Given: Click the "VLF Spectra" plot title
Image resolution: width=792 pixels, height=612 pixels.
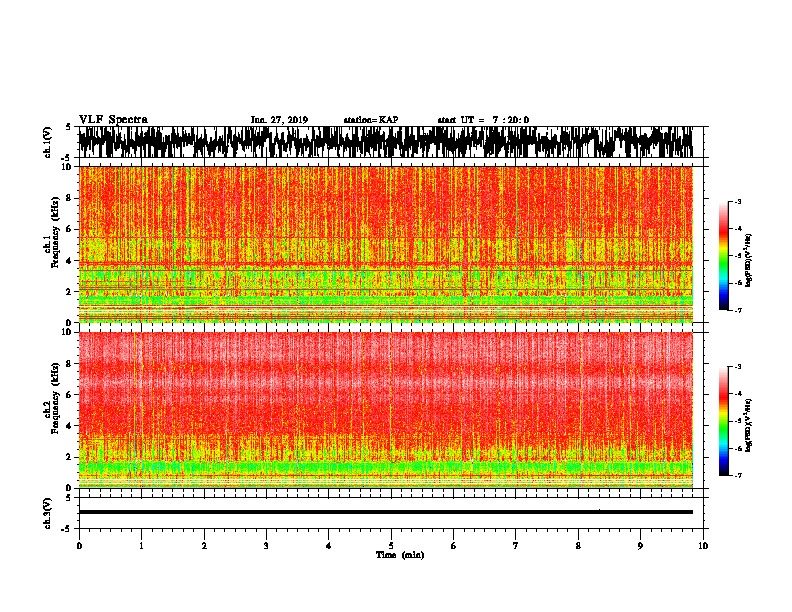Looking at the screenshot, I should tap(113, 120).
